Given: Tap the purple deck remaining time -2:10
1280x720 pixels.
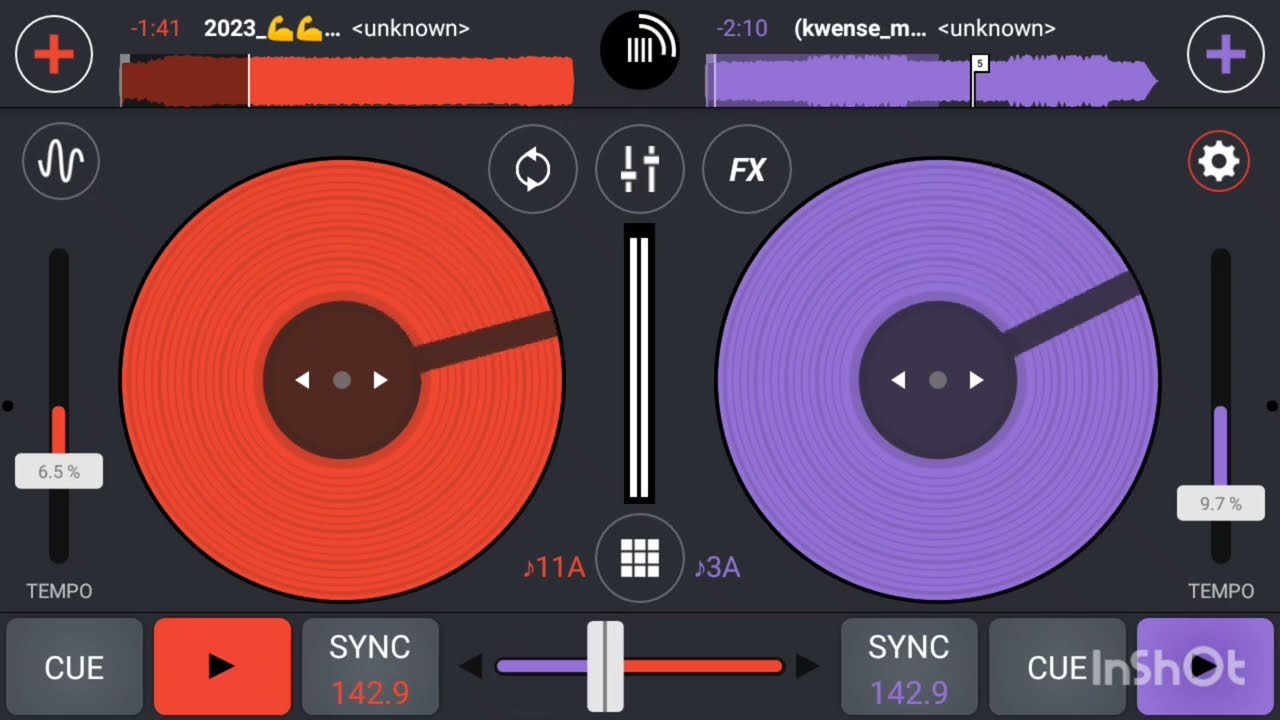Looking at the screenshot, I should point(742,28).
